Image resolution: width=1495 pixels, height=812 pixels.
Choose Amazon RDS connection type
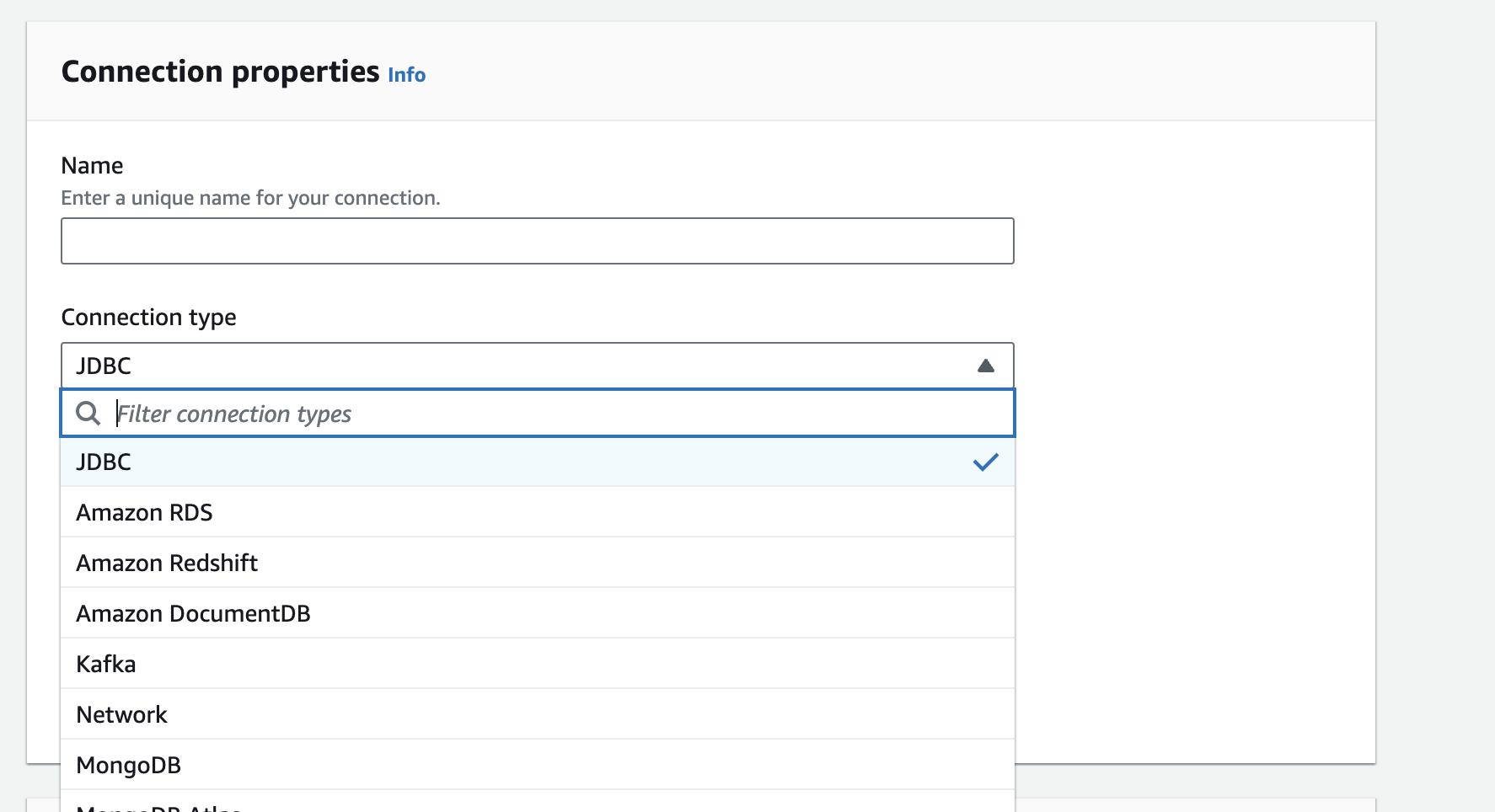pos(144,512)
